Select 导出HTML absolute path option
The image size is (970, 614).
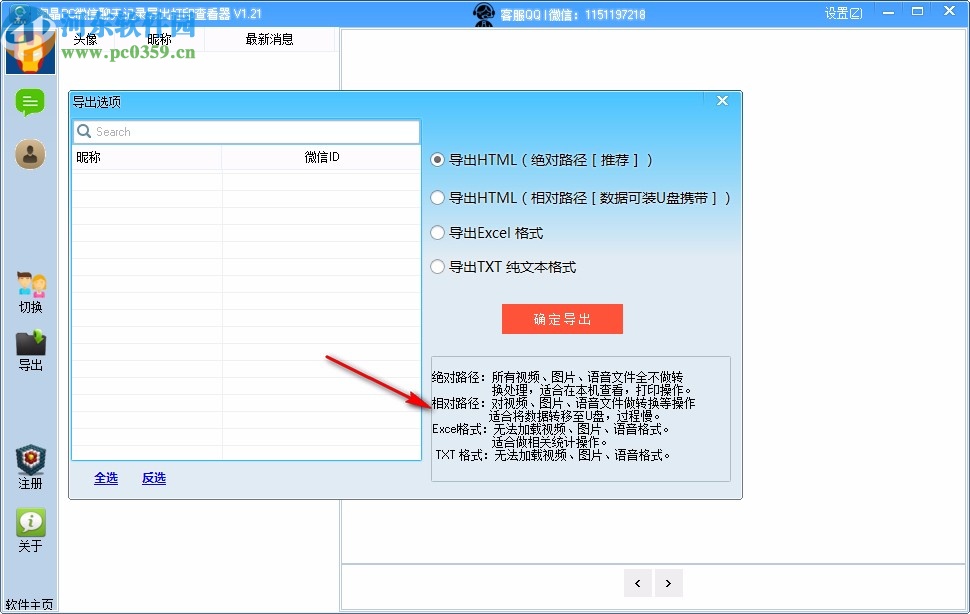coord(437,159)
